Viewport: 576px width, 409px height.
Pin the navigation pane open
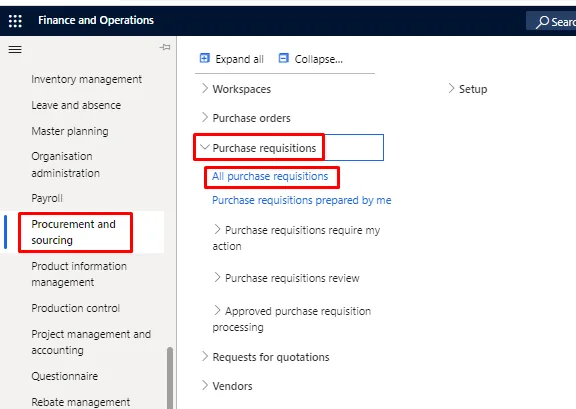pos(165,47)
